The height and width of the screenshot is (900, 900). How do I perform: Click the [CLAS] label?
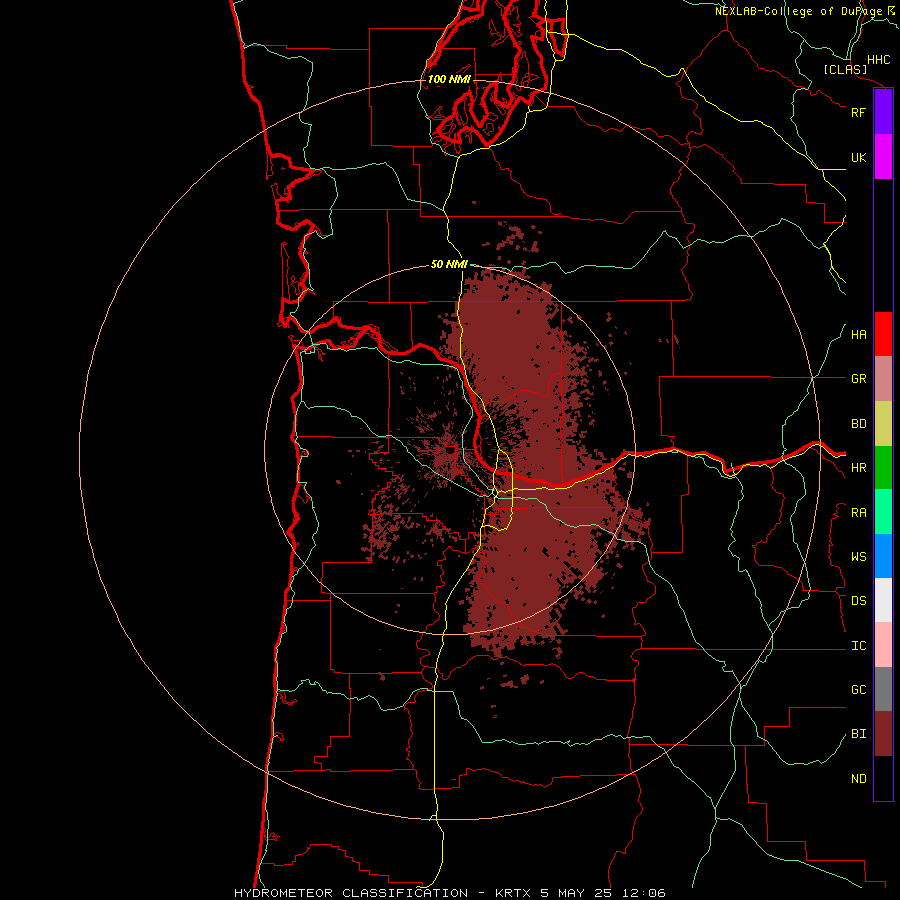click(x=845, y=70)
